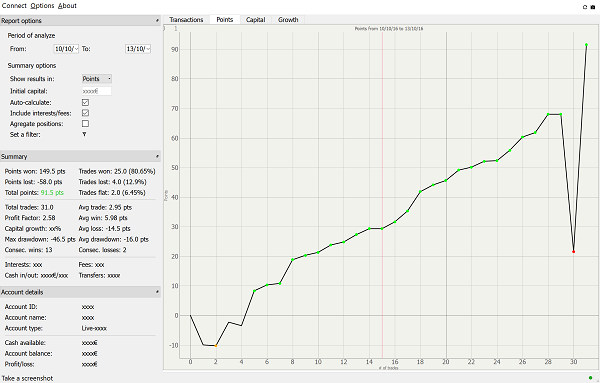Image resolution: width=600 pixels, height=383 pixels.
Task: Toggle Include interests/fees checkbox
Action: tap(85, 113)
